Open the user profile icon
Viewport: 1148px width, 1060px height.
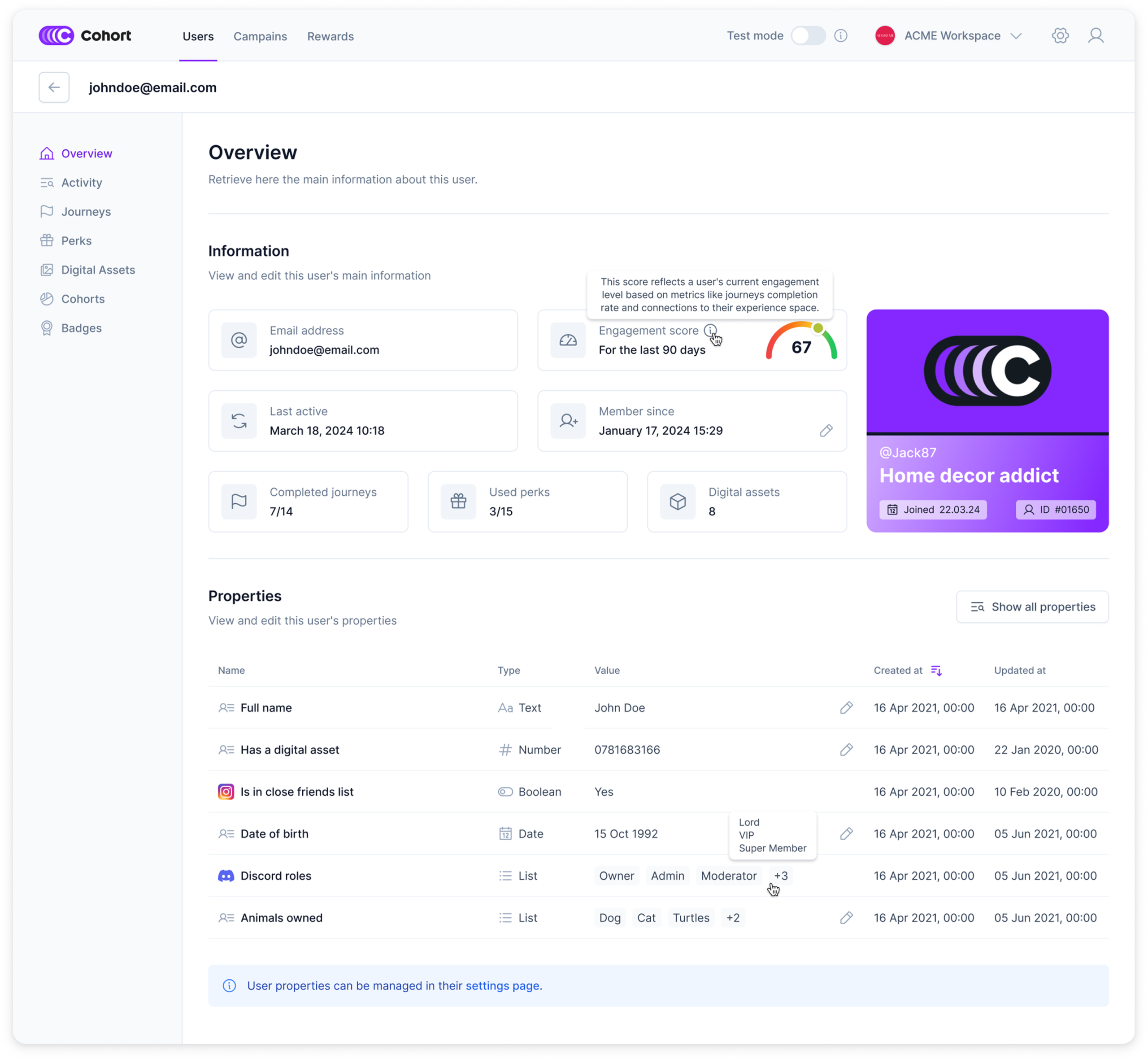(x=1095, y=35)
